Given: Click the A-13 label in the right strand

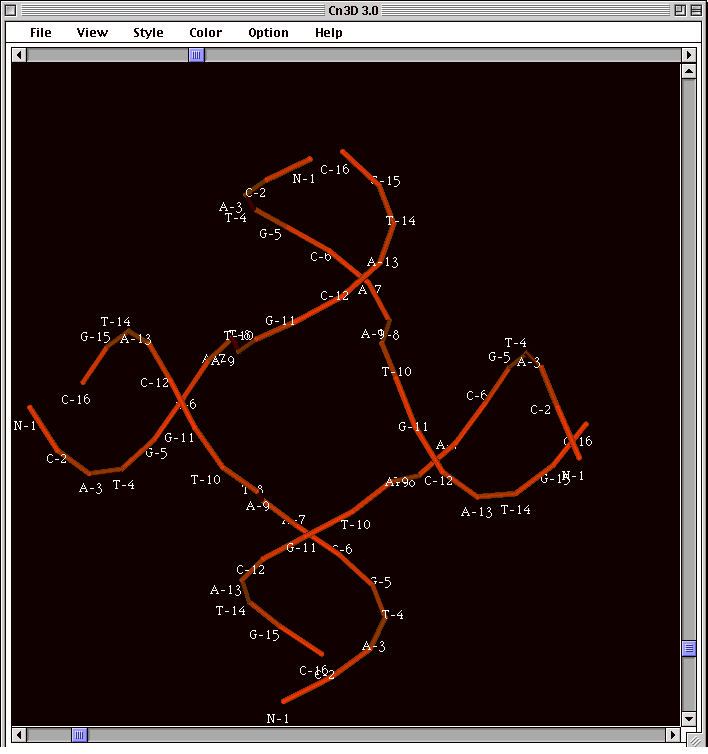Looking at the screenshot, I should [x=477, y=512].
